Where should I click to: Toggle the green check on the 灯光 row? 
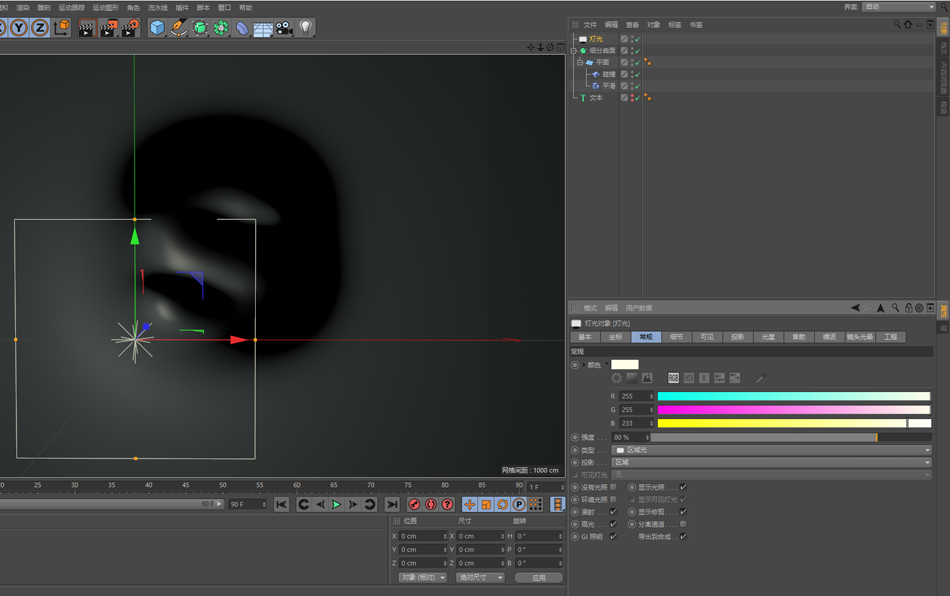pyautogui.click(x=638, y=39)
